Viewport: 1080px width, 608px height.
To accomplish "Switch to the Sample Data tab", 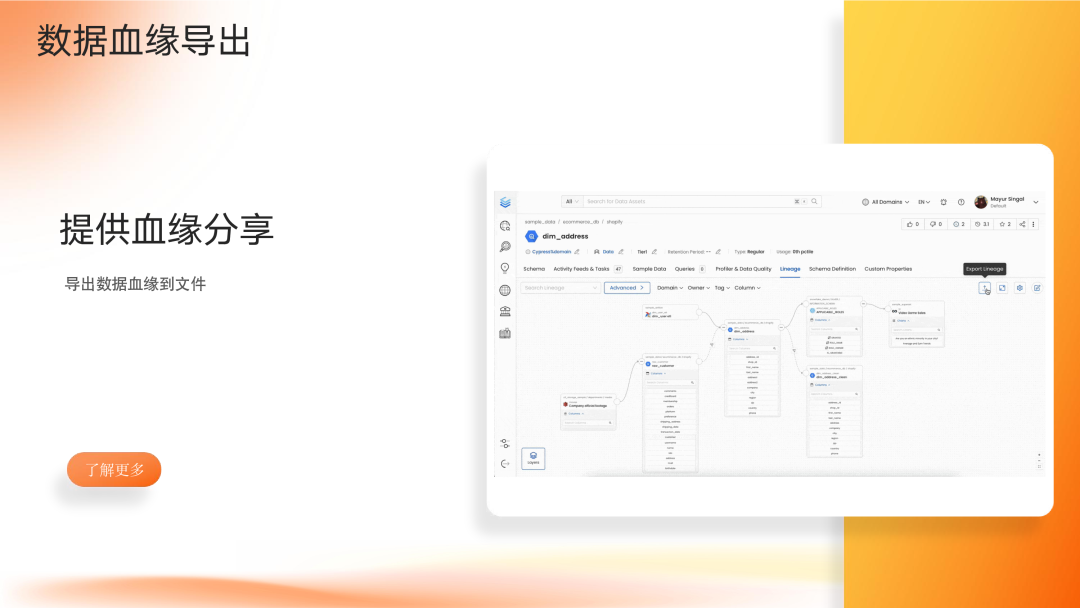I will tap(649, 269).
